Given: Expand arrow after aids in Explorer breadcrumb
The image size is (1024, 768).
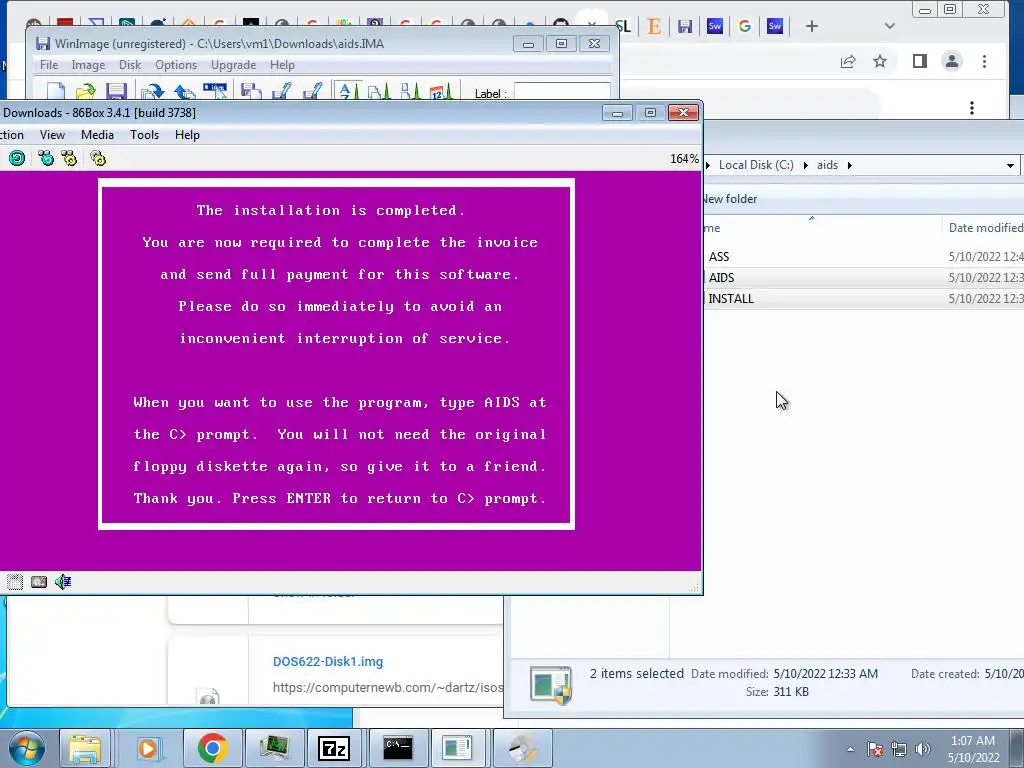Looking at the screenshot, I should point(850,165).
